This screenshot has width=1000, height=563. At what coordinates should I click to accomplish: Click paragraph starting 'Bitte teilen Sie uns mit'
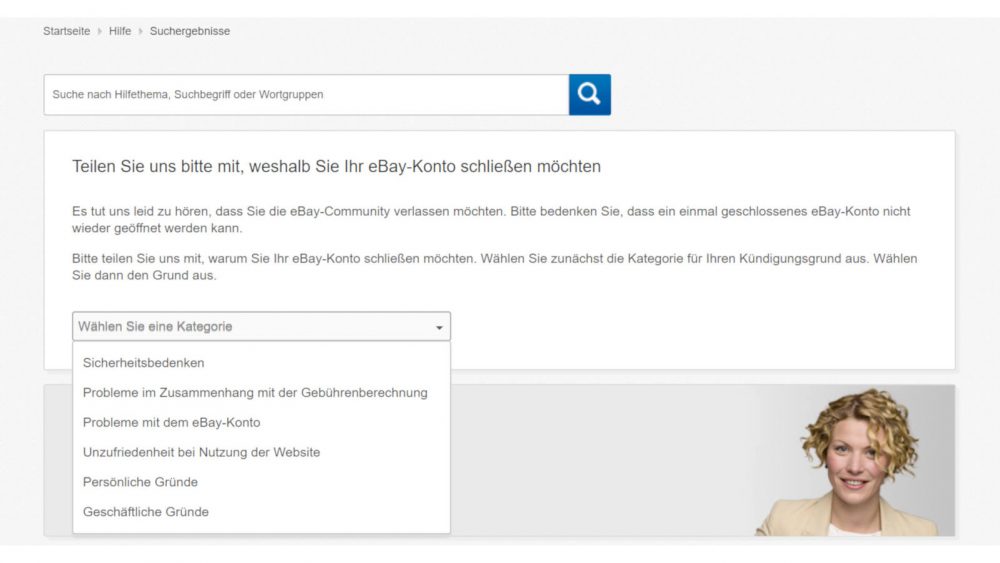click(x=494, y=267)
